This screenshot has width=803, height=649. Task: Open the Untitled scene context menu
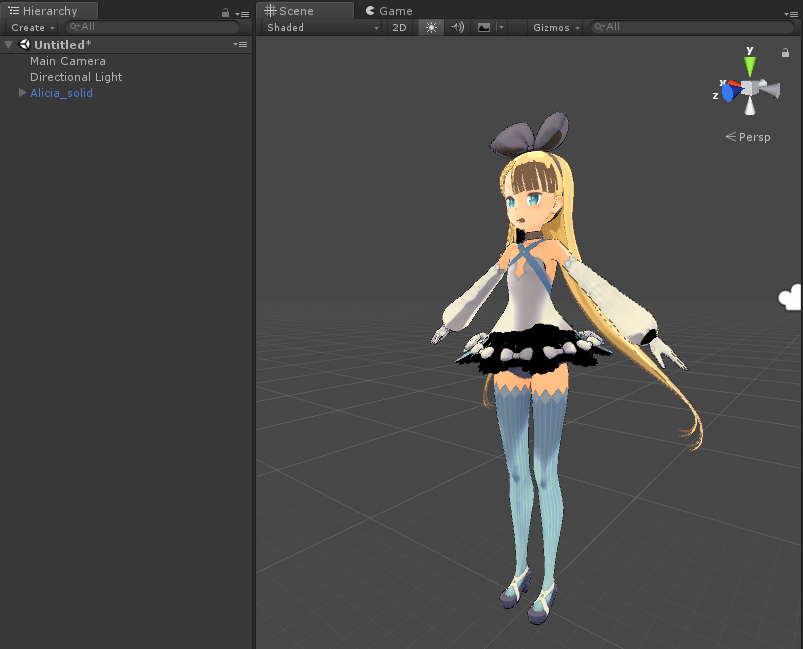(240, 45)
